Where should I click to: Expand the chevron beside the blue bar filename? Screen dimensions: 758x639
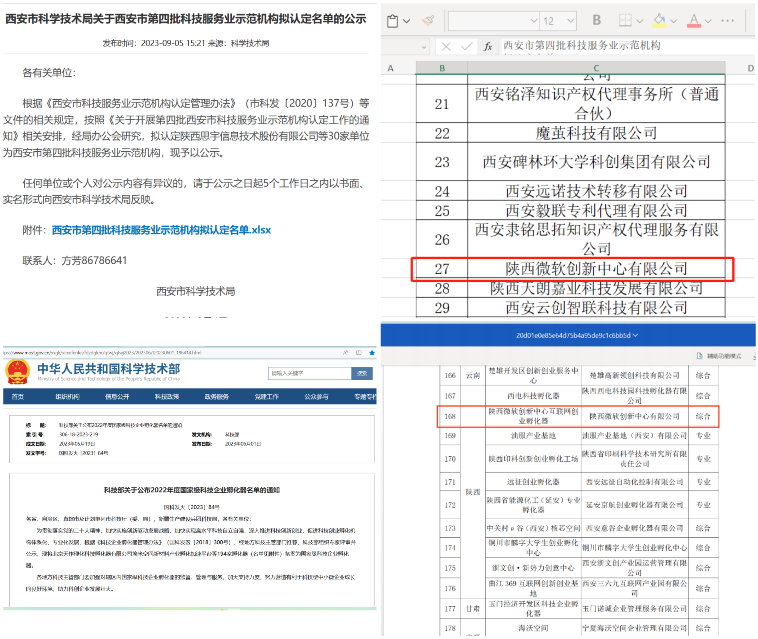636,336
